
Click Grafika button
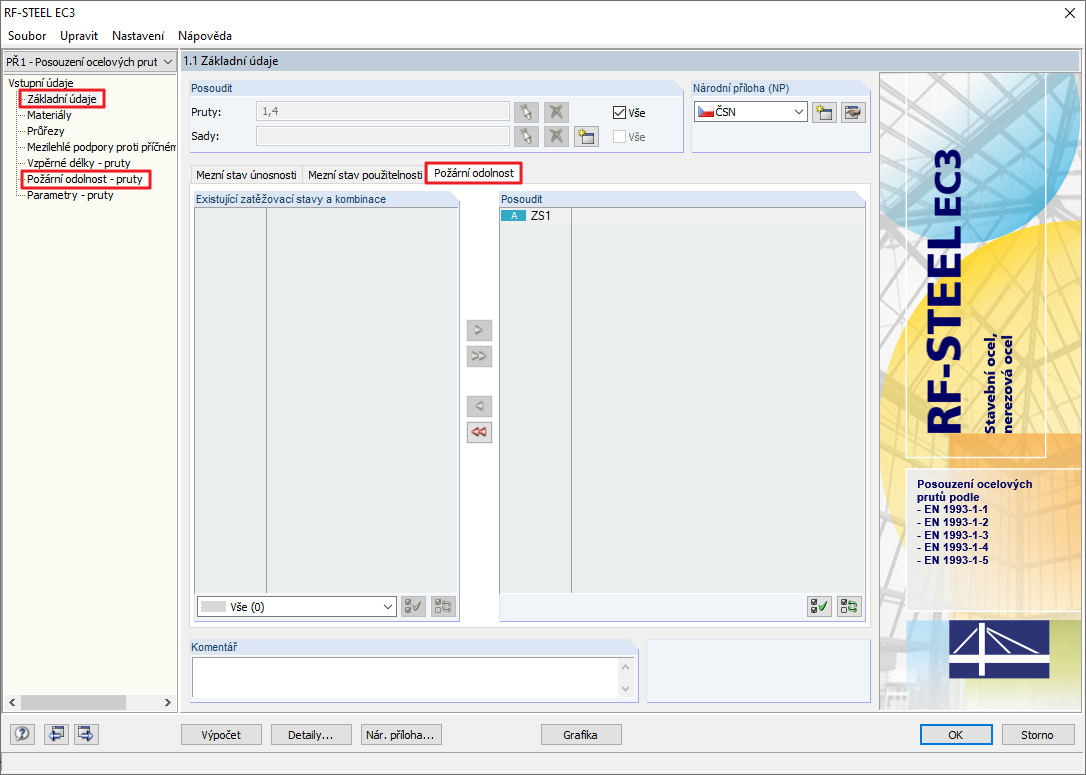click(580, 735)
